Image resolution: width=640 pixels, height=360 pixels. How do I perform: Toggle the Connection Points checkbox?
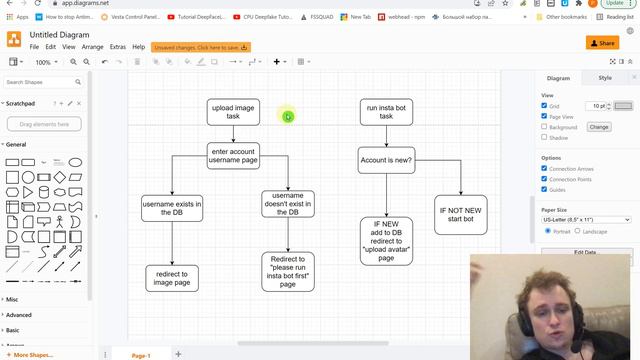coord(544,179)
